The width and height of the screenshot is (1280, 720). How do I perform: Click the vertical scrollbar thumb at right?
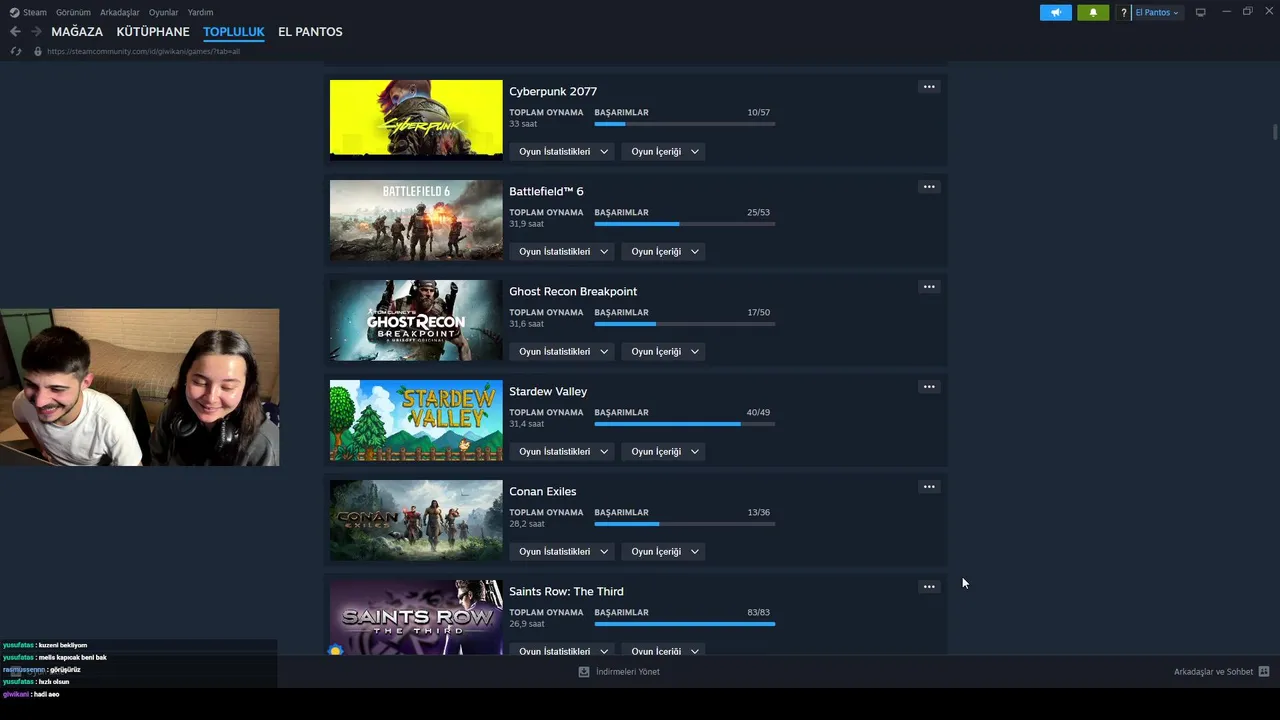click(x=1275, y=132)
